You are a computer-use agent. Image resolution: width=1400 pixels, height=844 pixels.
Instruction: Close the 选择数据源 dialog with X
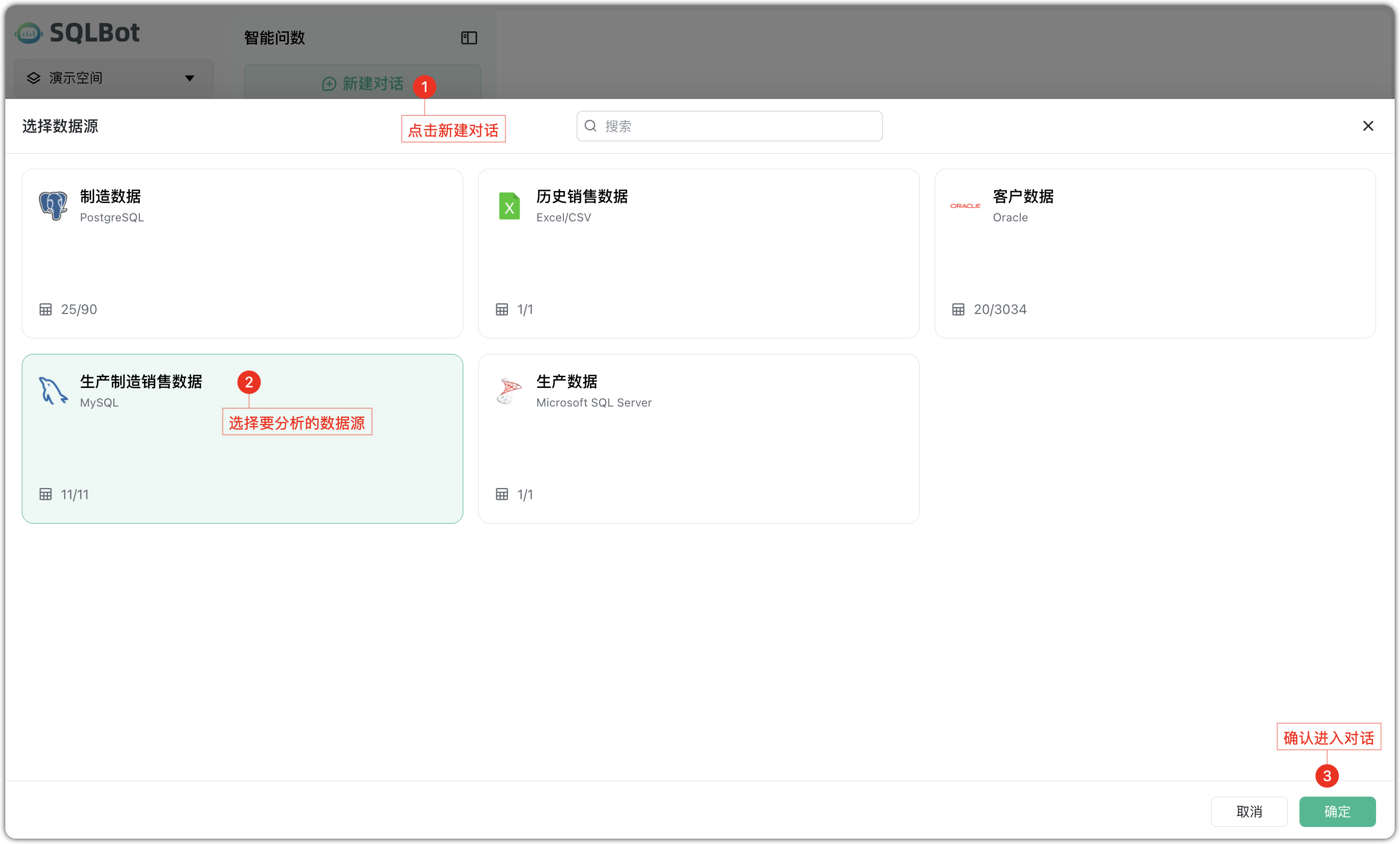(x=1368, y=126)
